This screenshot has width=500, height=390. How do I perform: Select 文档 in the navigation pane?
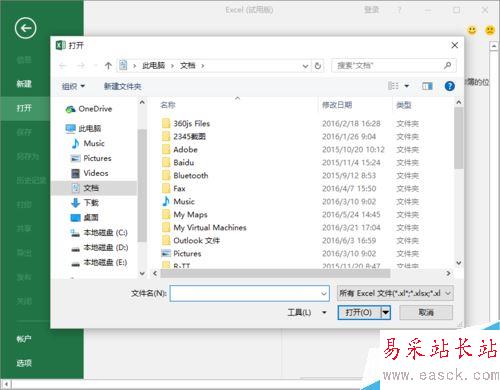point(94,188)
